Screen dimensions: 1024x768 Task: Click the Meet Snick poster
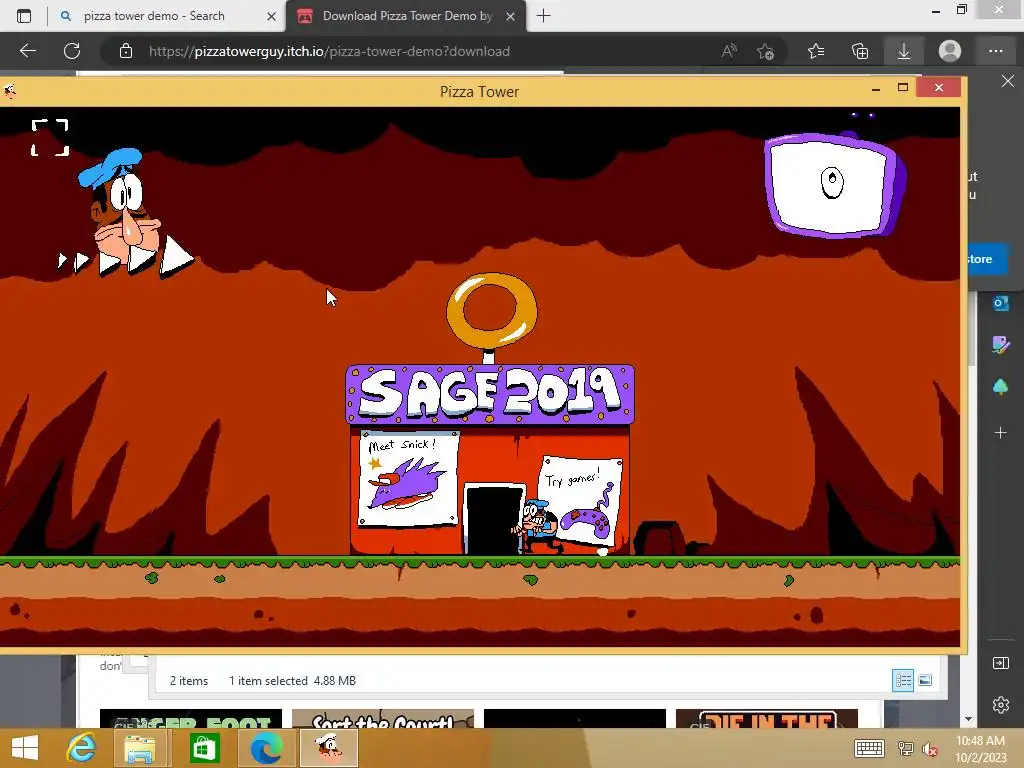409,478
